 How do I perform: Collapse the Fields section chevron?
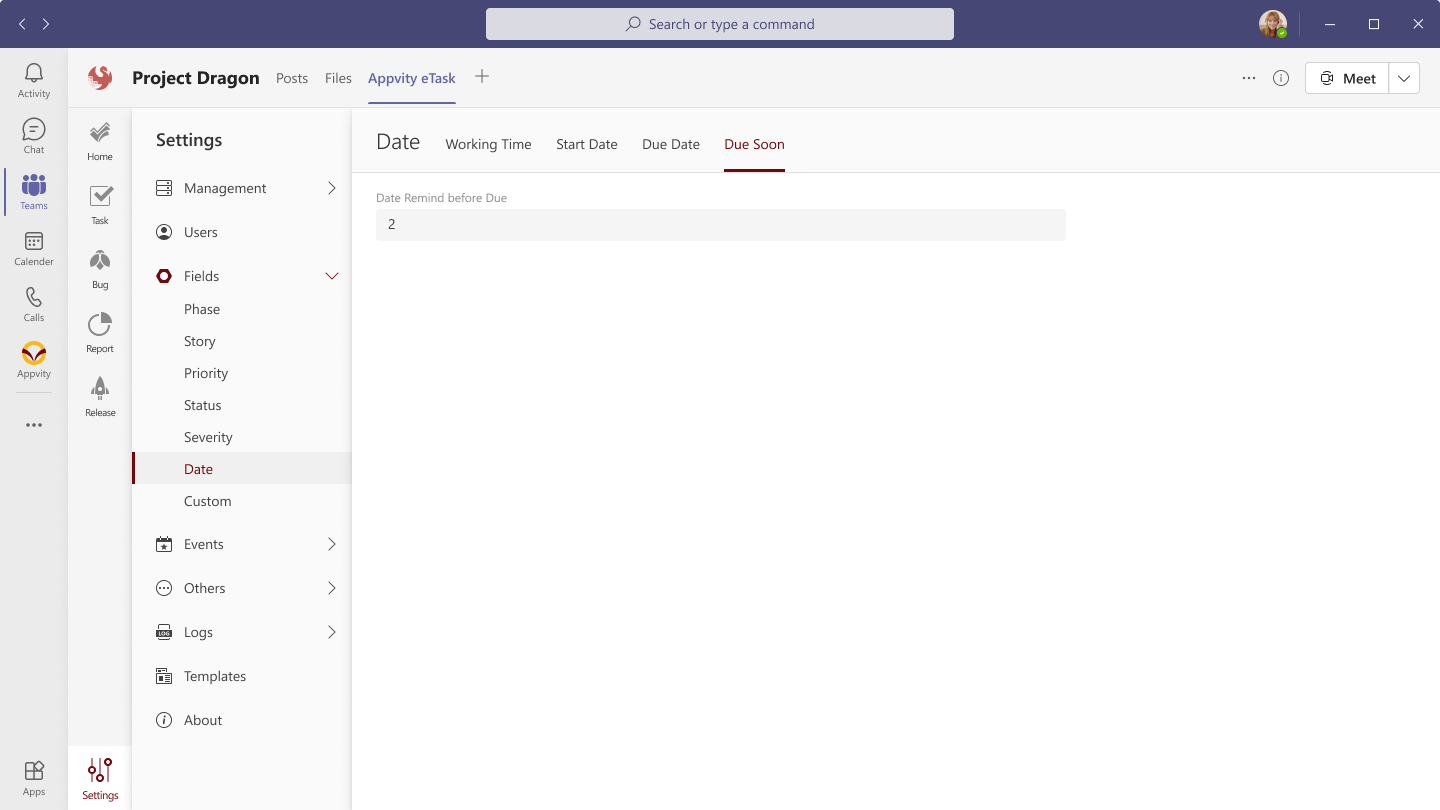pyautogui.click(x=332, y=276)
